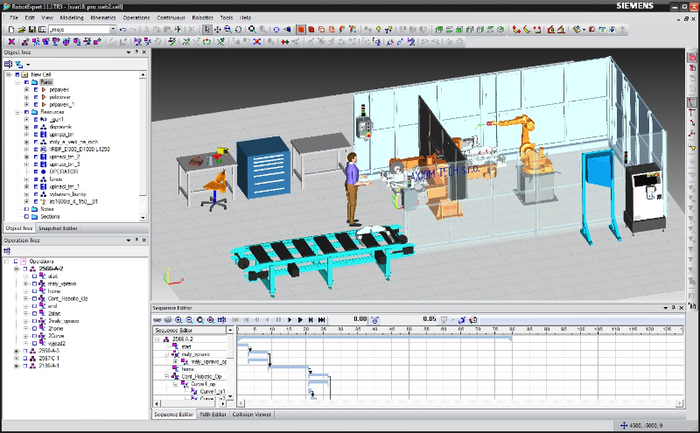Image resolution: width=700 pixels, height=433 pixels.
Task: Expand the 2566-A-3 operation node
Action: point(17,351)
